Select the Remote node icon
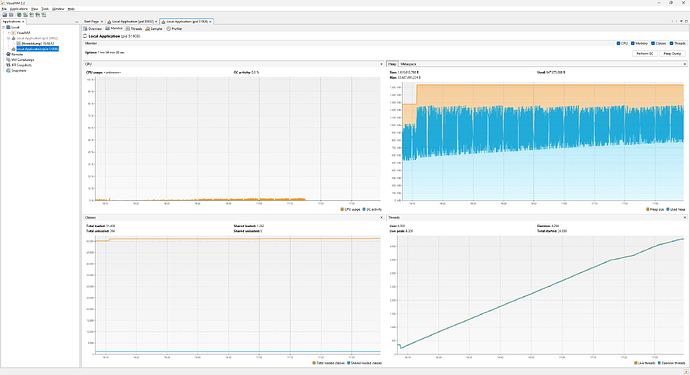 [8, 54]
